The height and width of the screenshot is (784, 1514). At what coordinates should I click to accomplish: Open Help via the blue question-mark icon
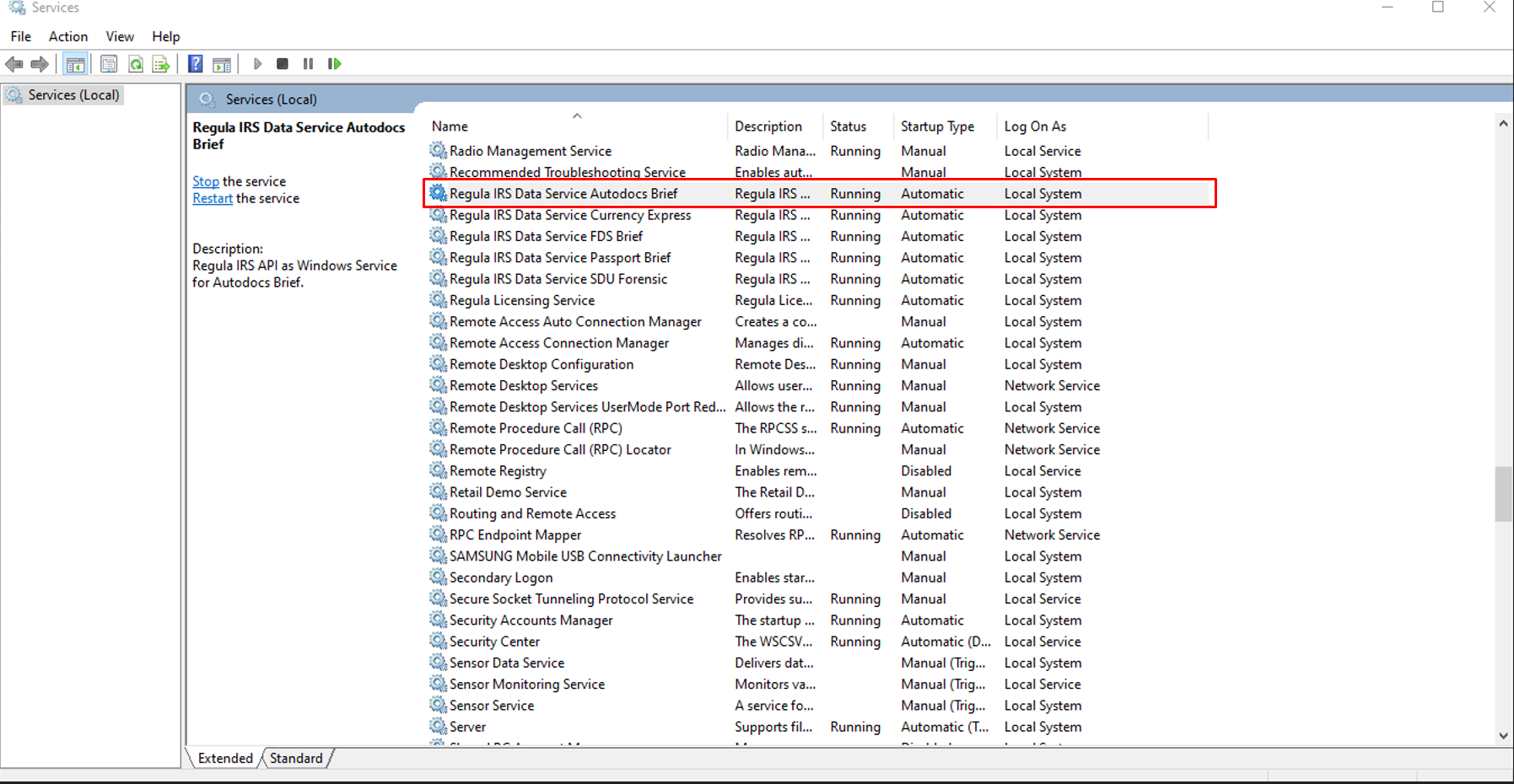(196, 64)
